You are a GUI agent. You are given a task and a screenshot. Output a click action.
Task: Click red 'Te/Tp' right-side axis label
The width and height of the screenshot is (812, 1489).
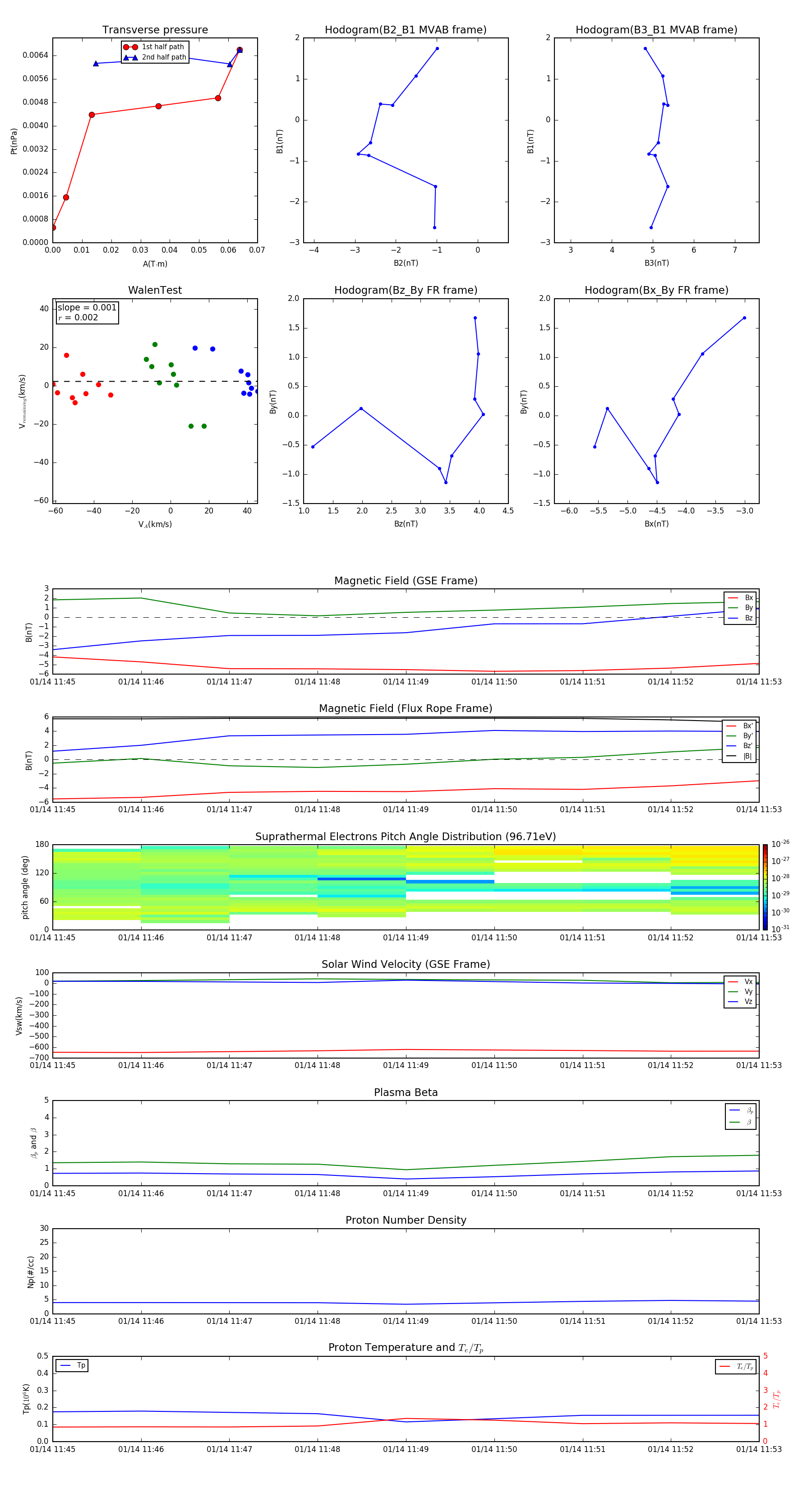pos(777,1399)
